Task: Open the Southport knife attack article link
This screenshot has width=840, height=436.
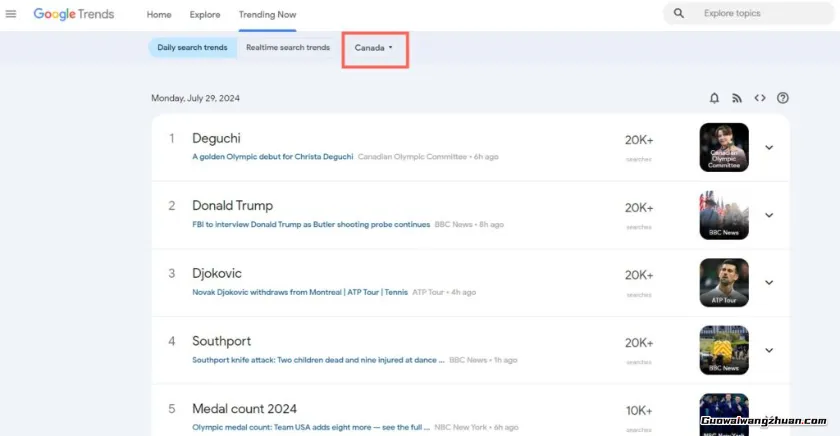Action: (318, 360)
